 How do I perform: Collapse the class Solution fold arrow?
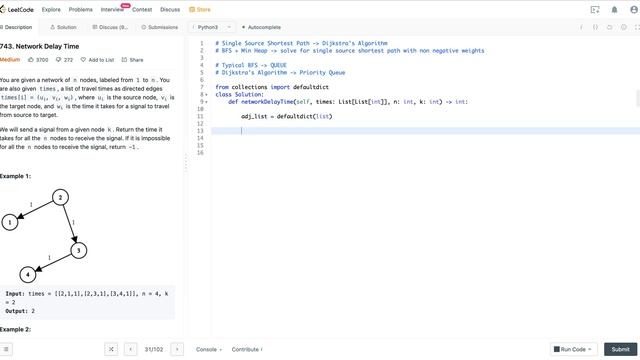pos(207,95)
